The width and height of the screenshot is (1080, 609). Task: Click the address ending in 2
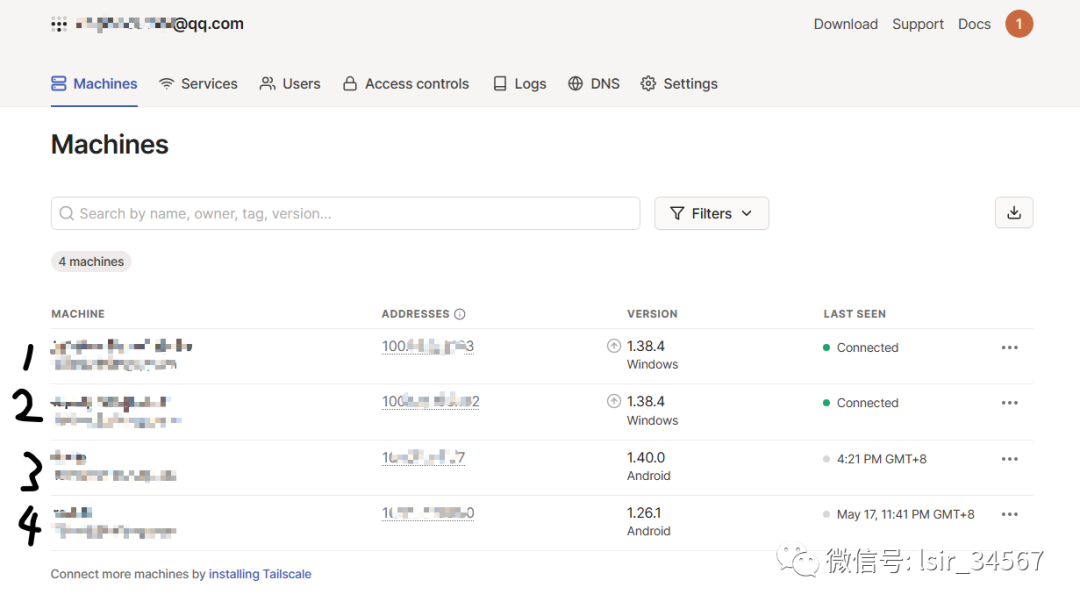430,402
